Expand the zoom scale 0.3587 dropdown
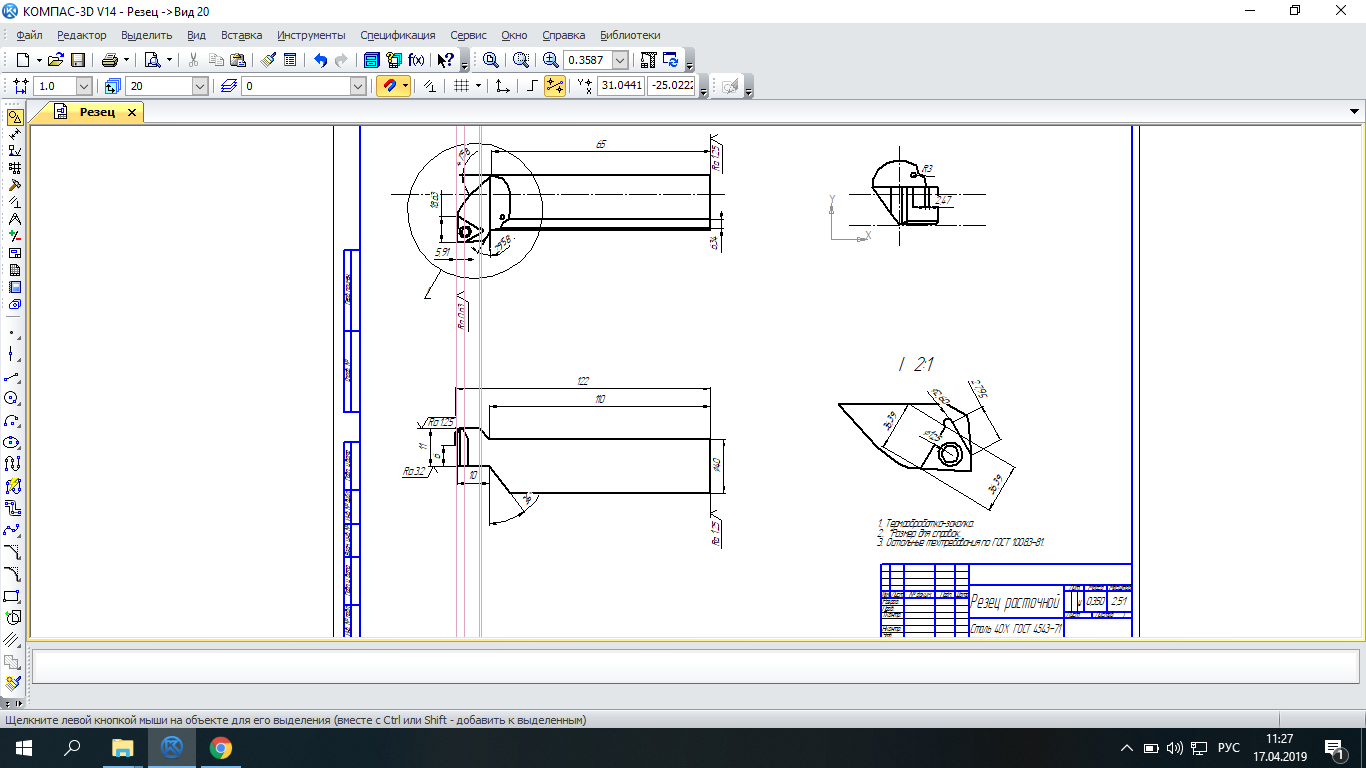This screenshot has height=768, width=1366. 620,60
